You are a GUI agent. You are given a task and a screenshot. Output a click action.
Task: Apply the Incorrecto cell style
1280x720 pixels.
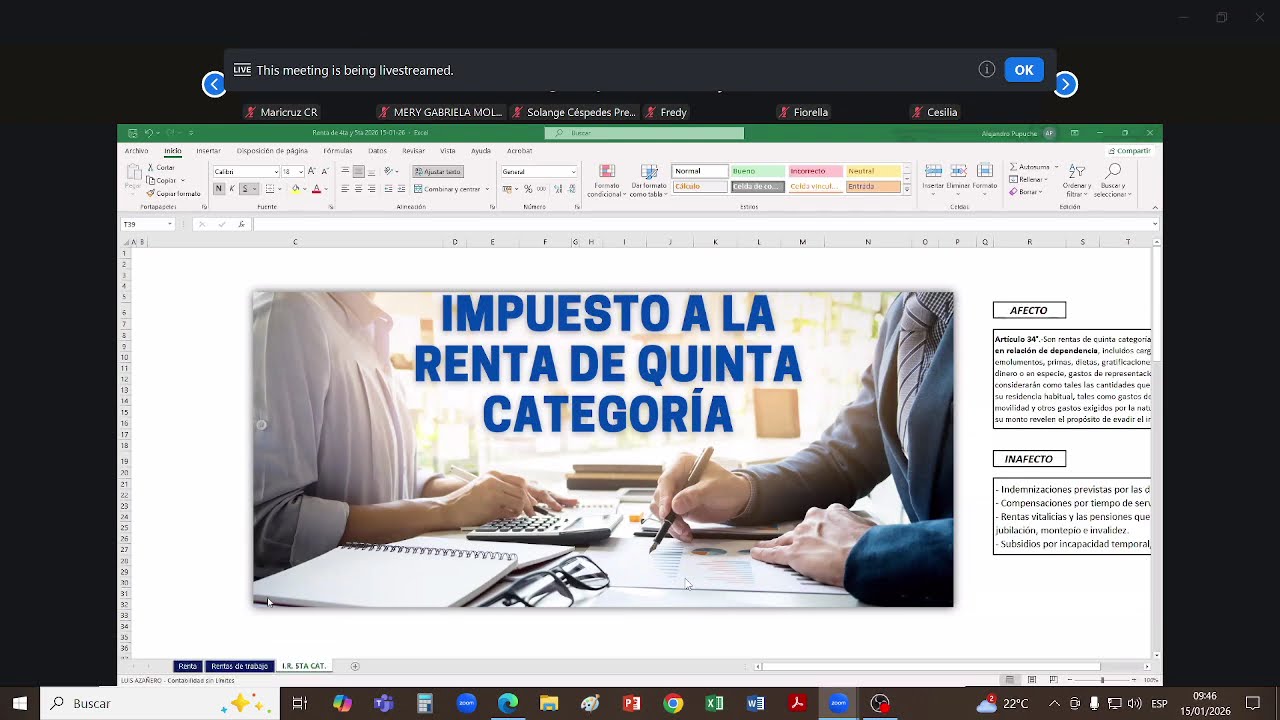pyautogui.click(x=815, y=171)
